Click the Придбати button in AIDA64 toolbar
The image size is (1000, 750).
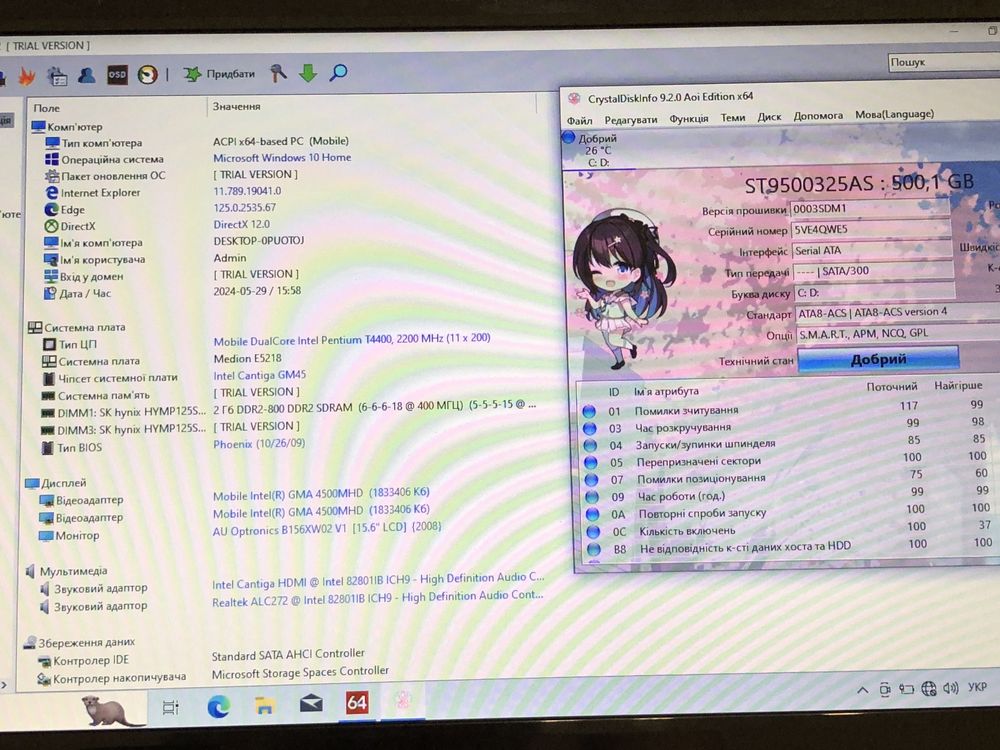pyautogui.click(x=219, y=74)
